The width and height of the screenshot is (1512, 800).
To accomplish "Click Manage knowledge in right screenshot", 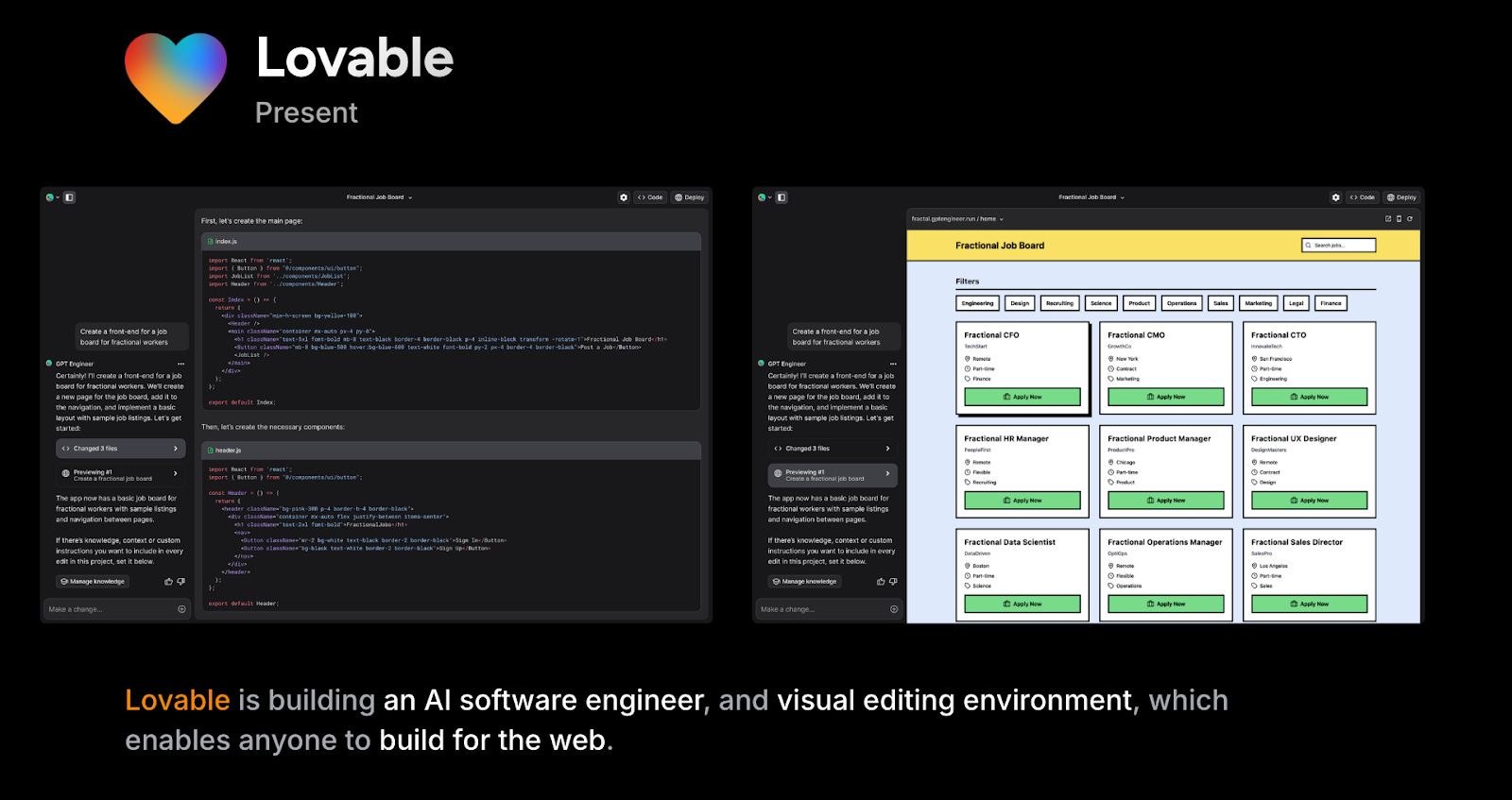I will 804,582.
